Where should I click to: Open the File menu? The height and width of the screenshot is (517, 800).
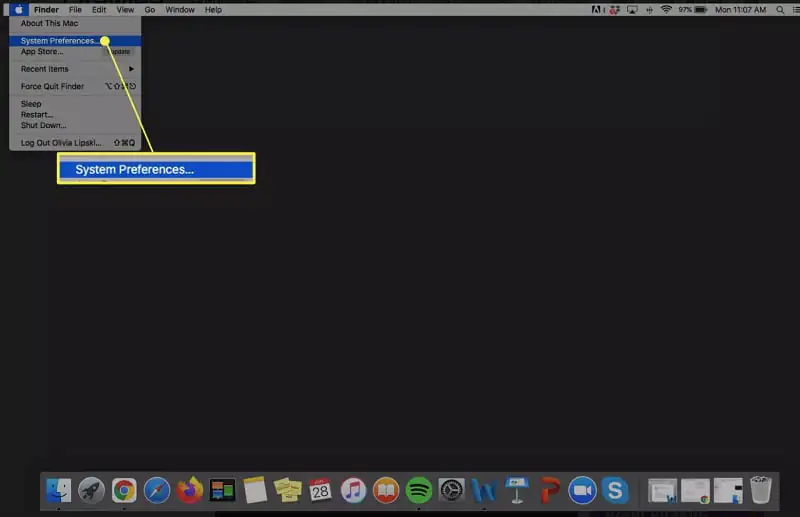pos(75,10)
